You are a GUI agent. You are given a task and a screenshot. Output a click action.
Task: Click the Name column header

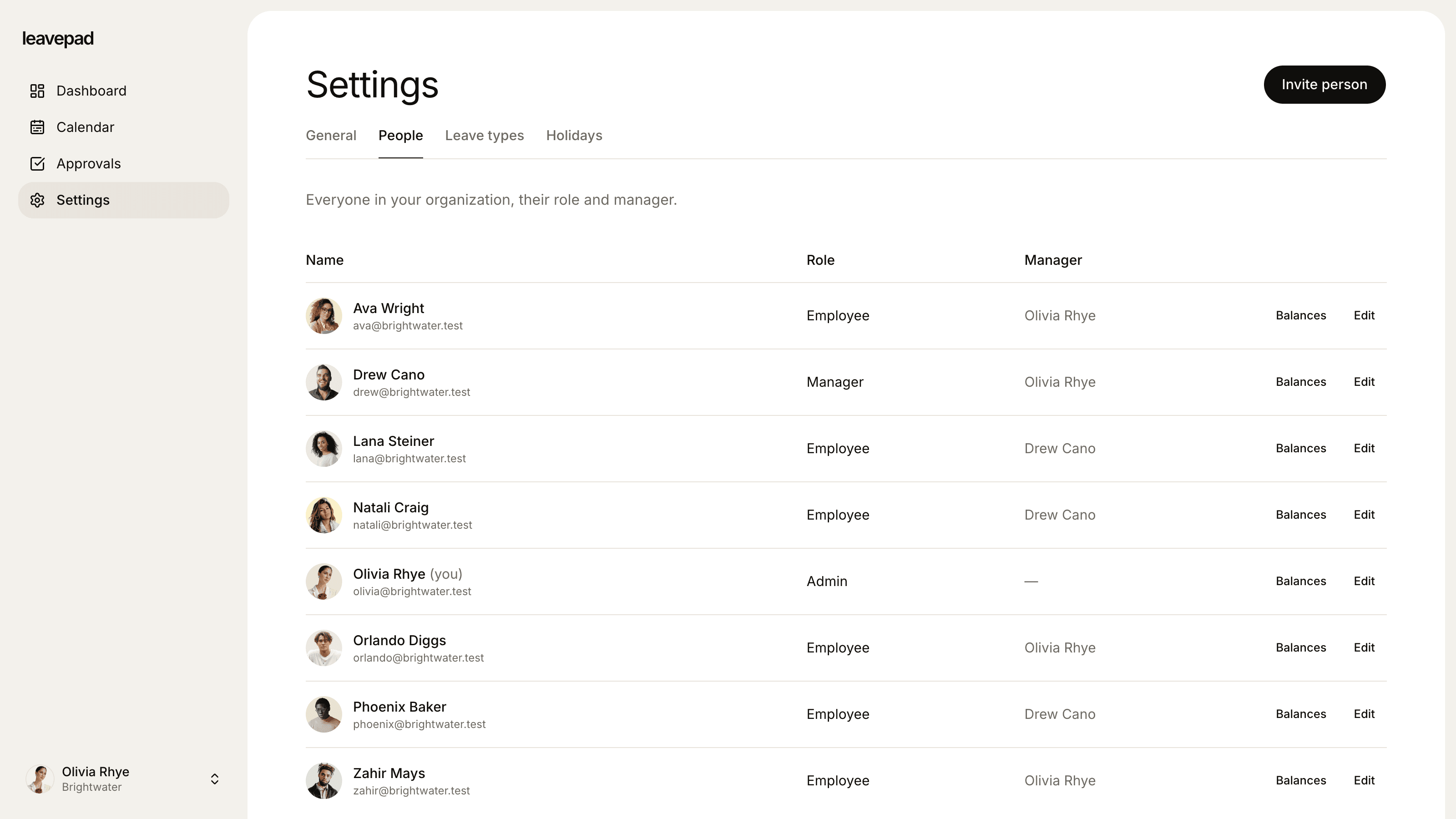(x=324, y=260)
